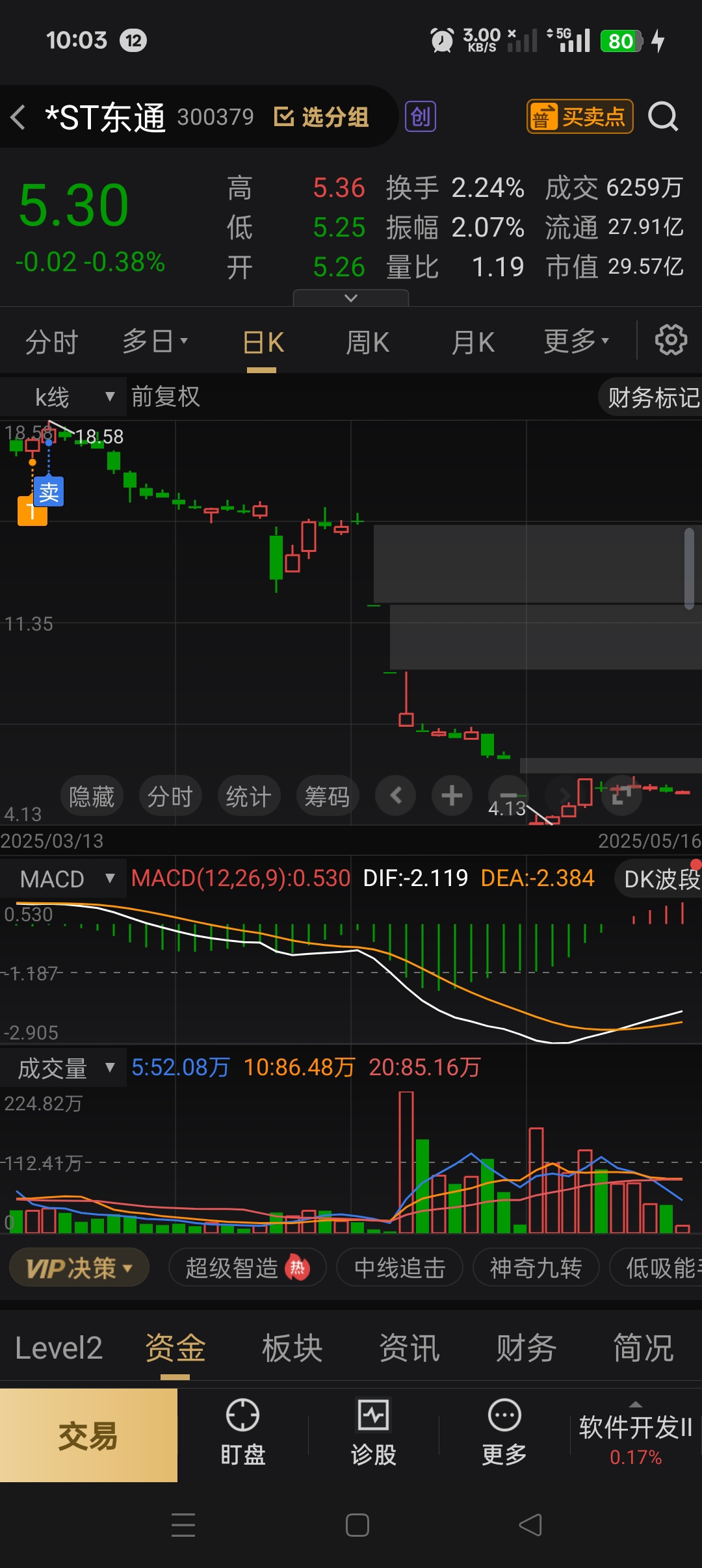Open the 筹码 chip distribution

(328, 796)
